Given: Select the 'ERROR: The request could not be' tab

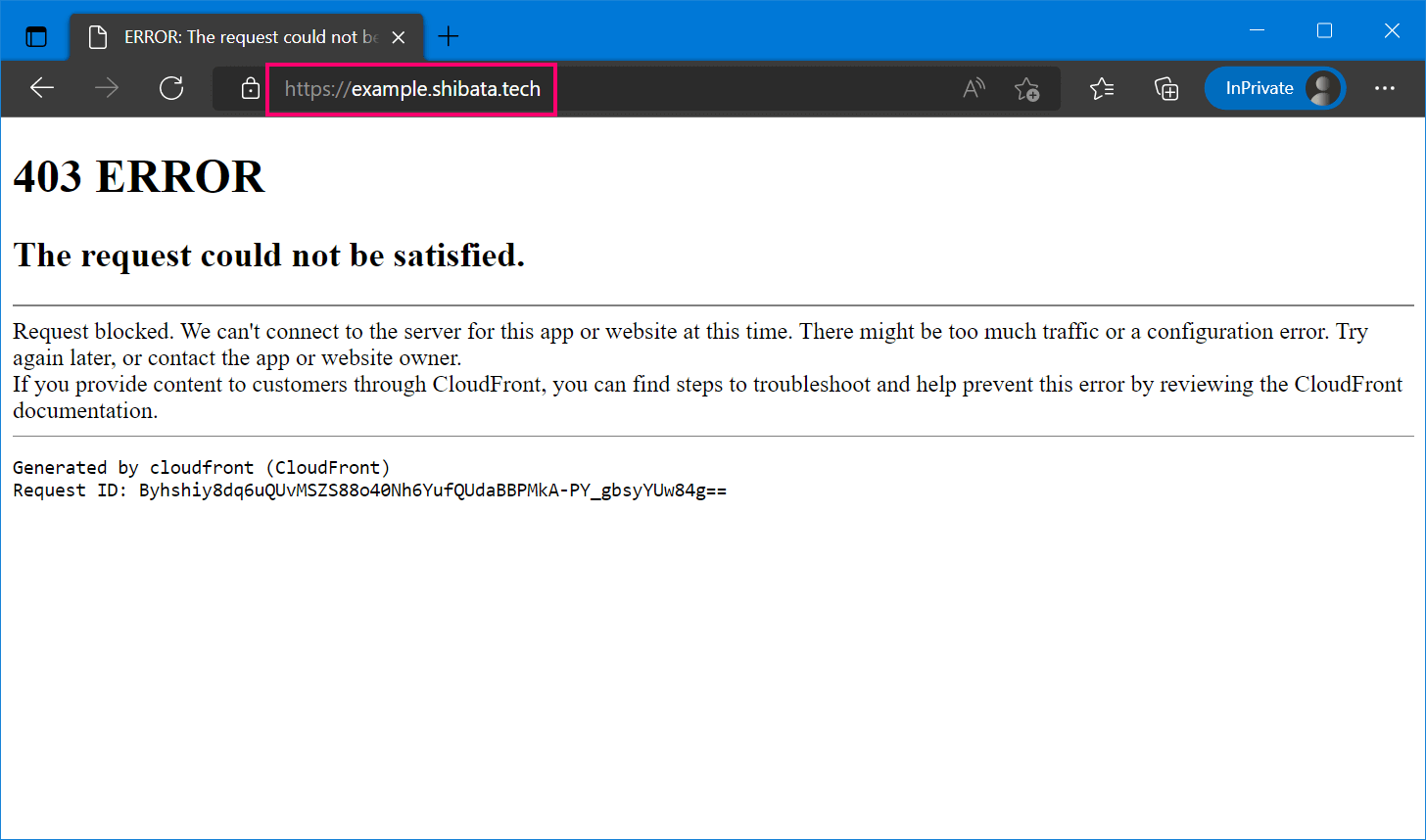Looking at the screenshot, I should point(247,37).
